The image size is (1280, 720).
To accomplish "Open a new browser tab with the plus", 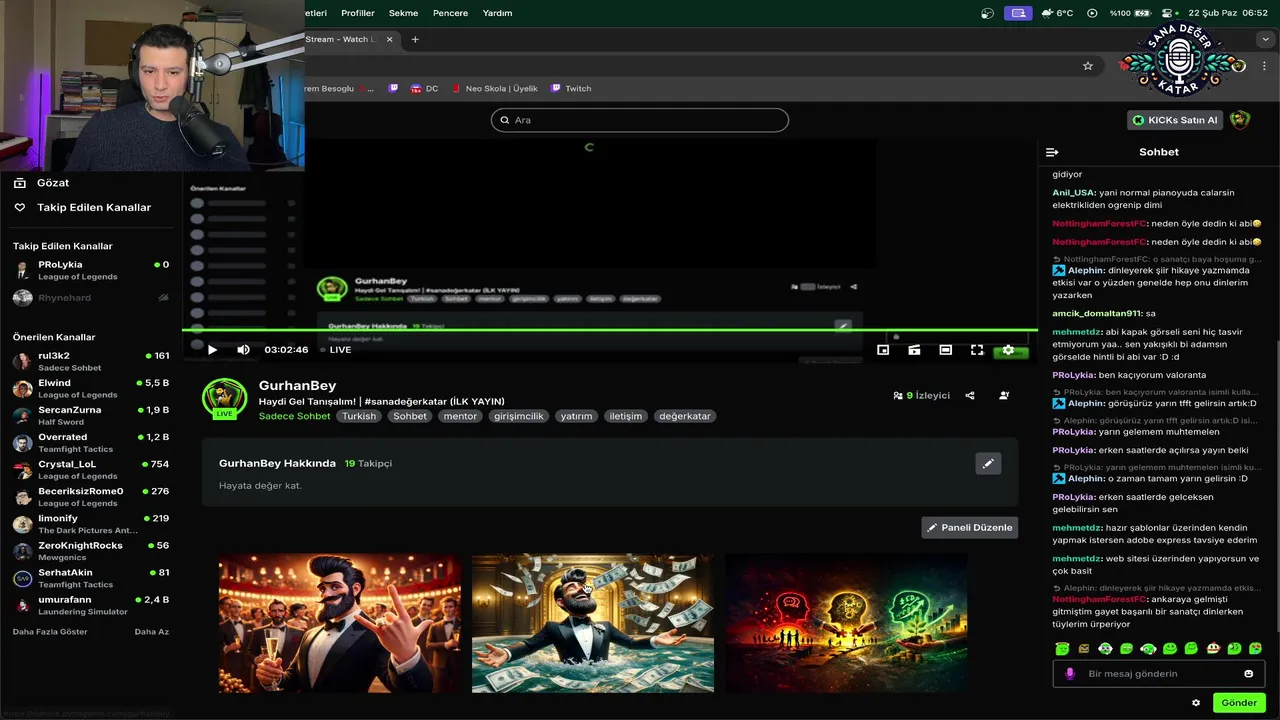I will 415,39.
